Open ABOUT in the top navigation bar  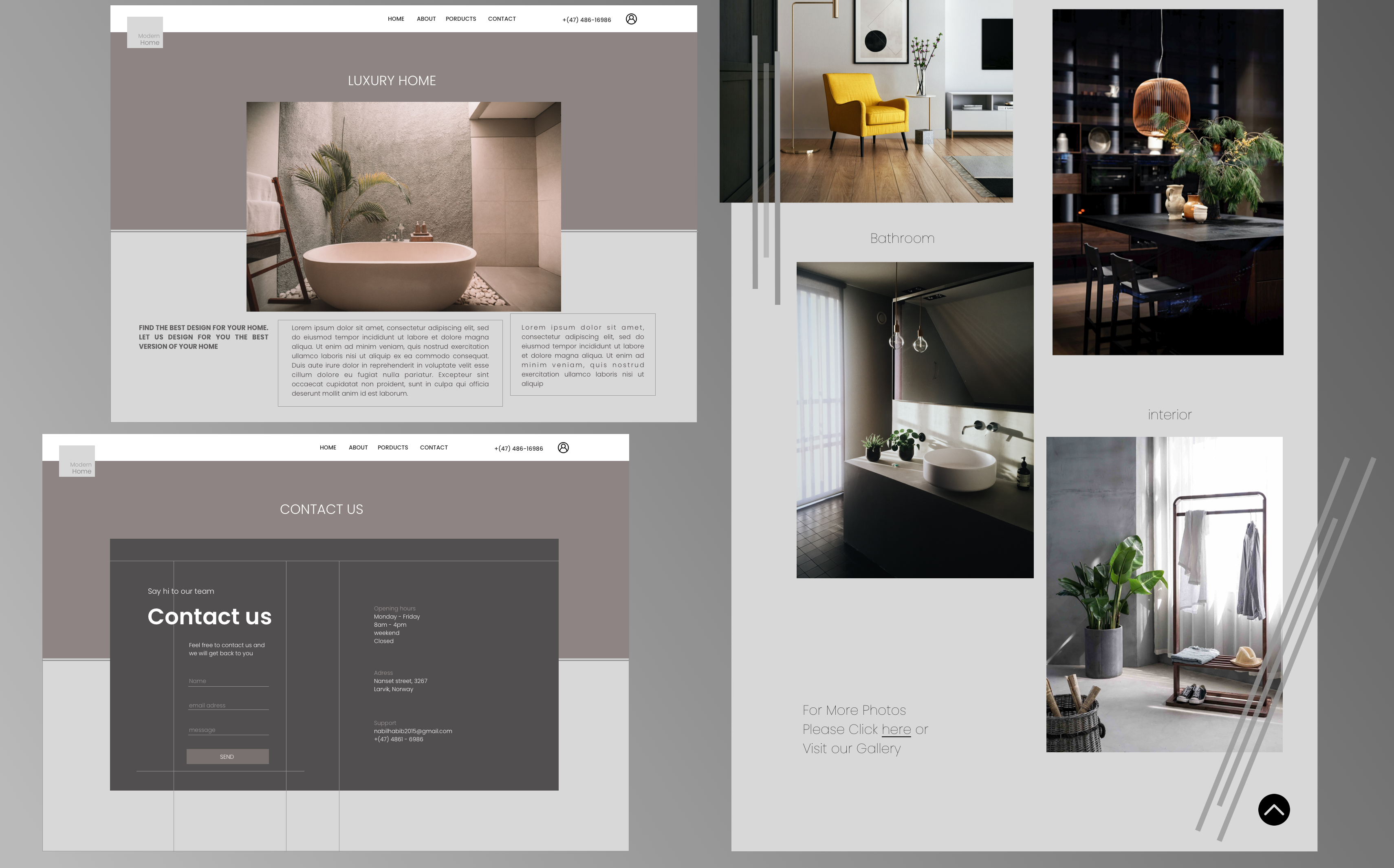(x=426, y=19)
